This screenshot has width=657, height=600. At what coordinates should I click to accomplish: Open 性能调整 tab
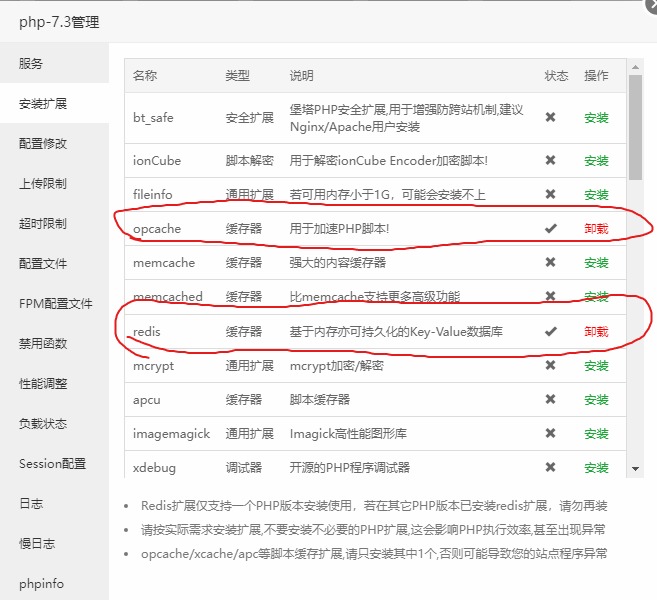pos(54,383)
